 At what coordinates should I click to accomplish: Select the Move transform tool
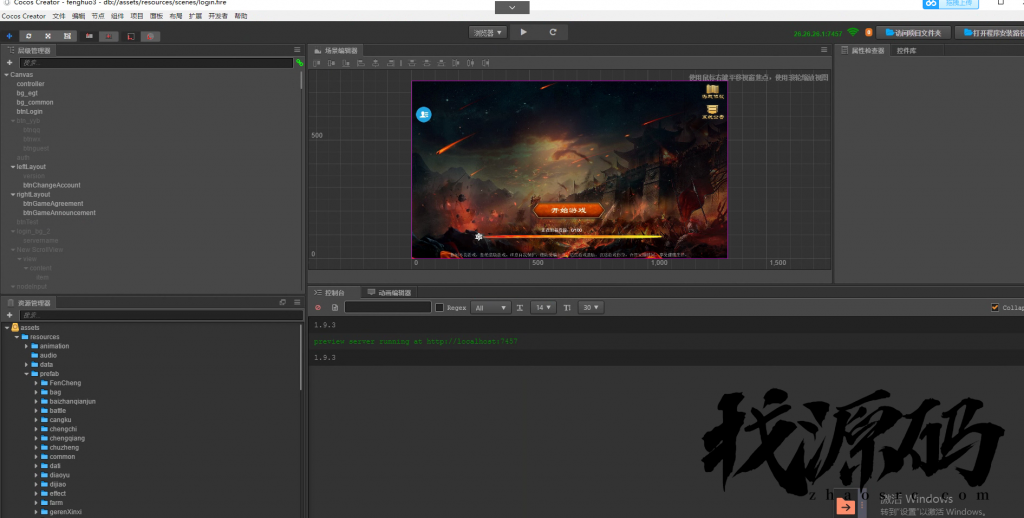point(9,36)
